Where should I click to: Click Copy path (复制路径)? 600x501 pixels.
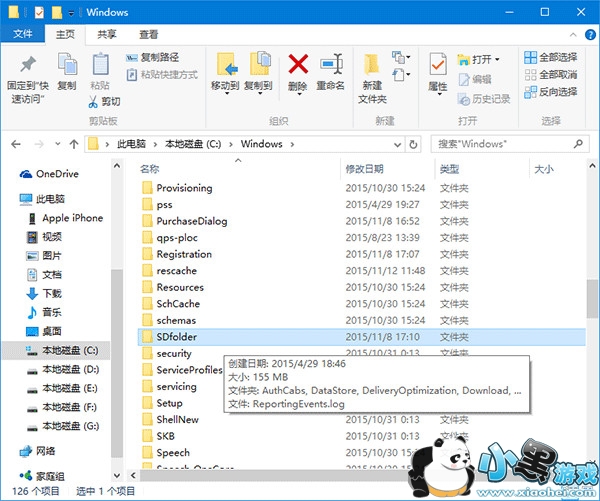click(152, 57)
